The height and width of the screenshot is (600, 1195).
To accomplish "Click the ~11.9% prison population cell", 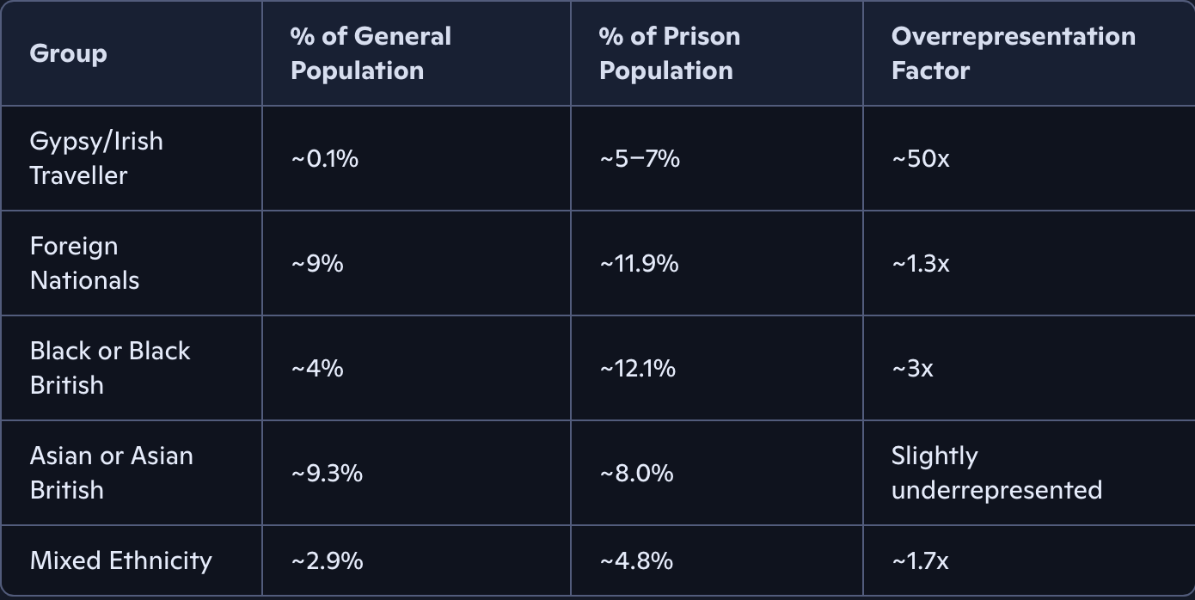I will pyautogui.click(x=639, y=264).
